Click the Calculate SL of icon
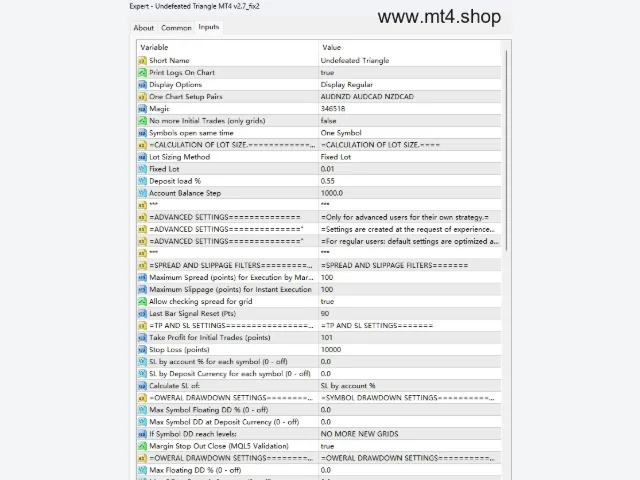The width and height of the screenshot is (640, 480). pos(142,386)
